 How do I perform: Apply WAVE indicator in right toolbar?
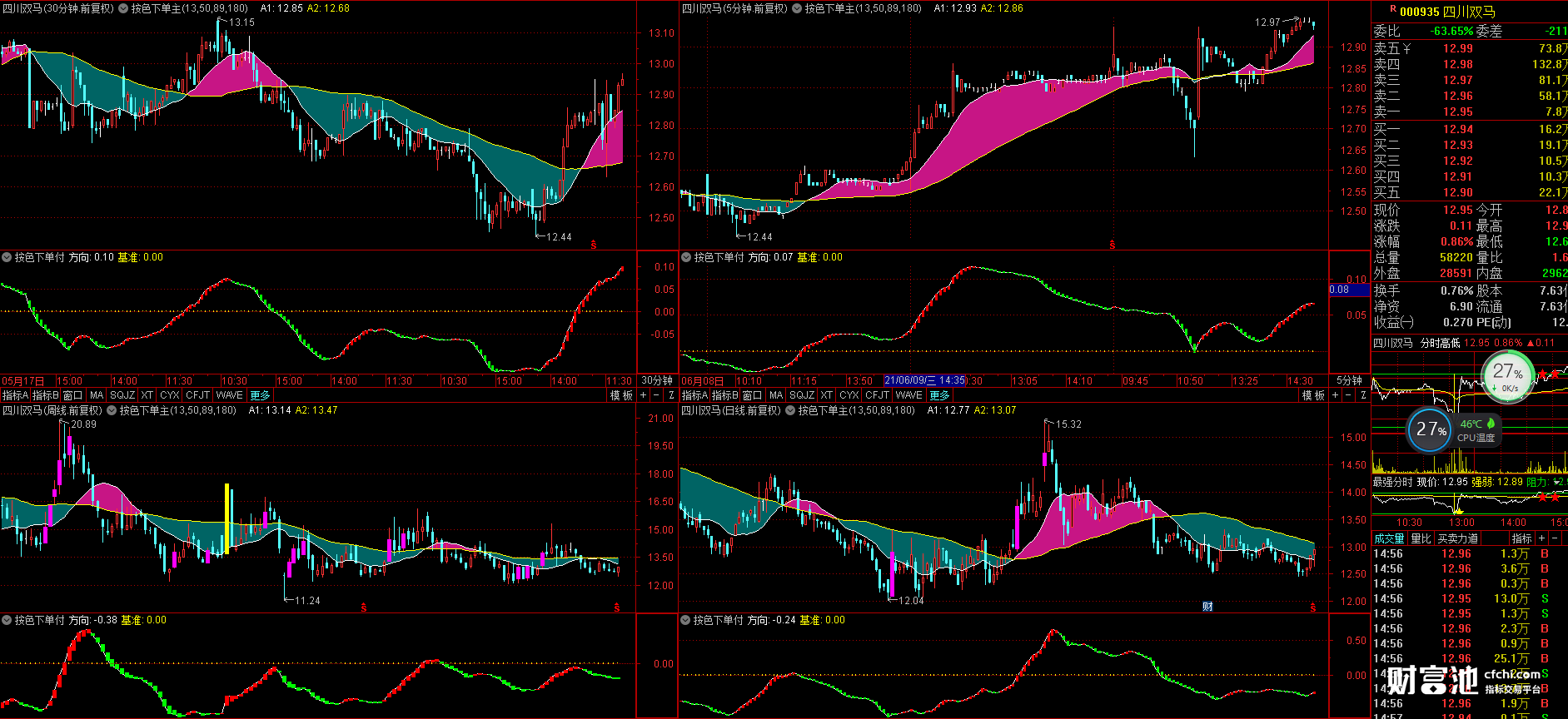coord(909,395)
